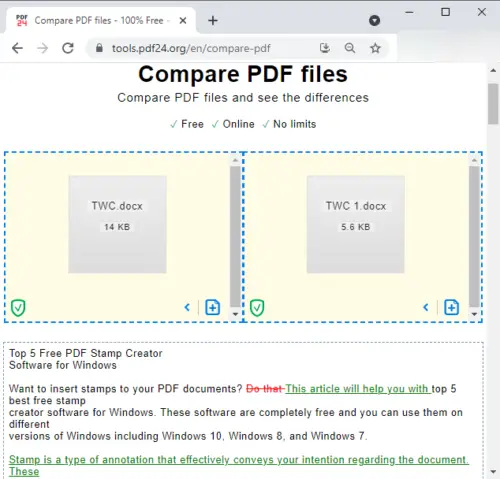Click the green shield icon in right panel
This screenshot has height=479, width=500.
257,308
